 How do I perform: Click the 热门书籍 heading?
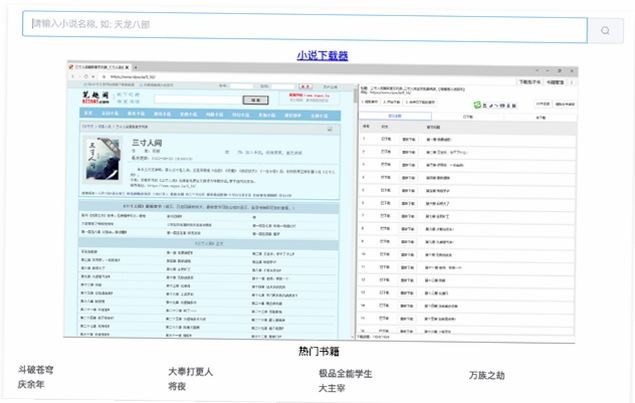tap(319, 351)
